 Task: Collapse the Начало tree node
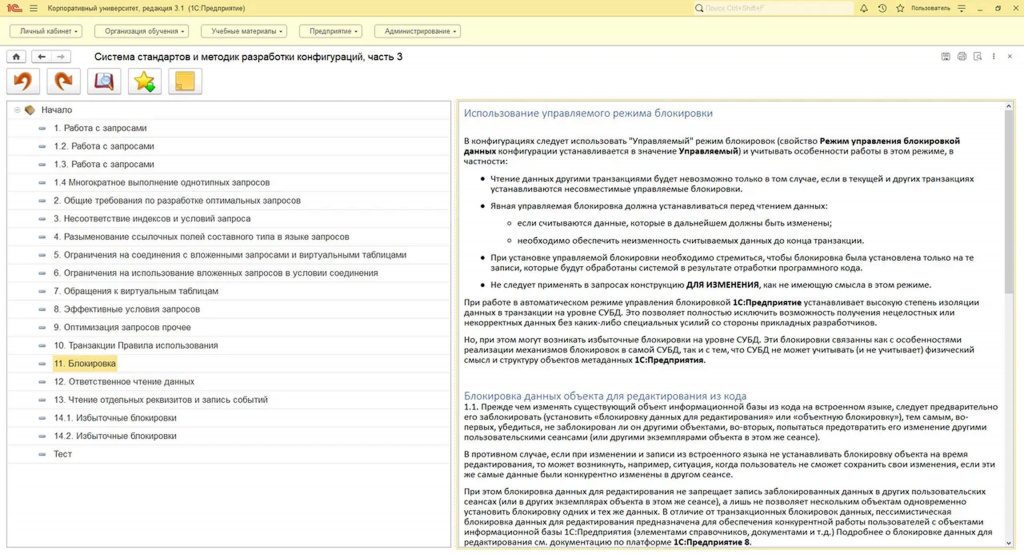[x=17, y=110]
